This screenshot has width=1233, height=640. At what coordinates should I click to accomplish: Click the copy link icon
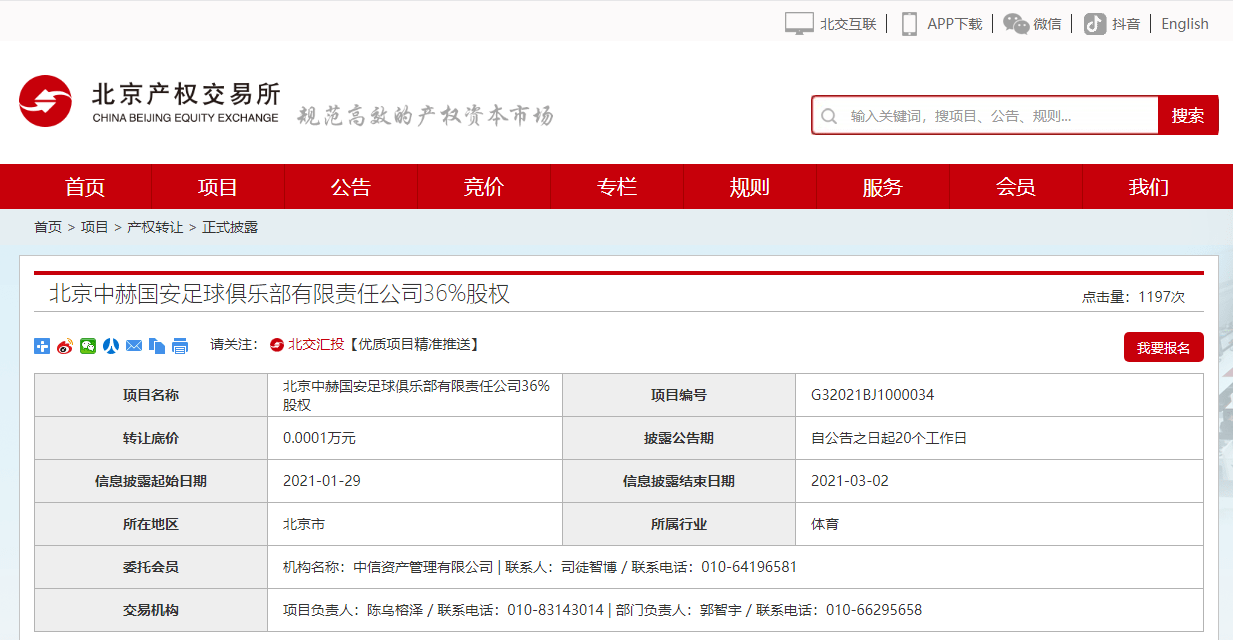157,346
